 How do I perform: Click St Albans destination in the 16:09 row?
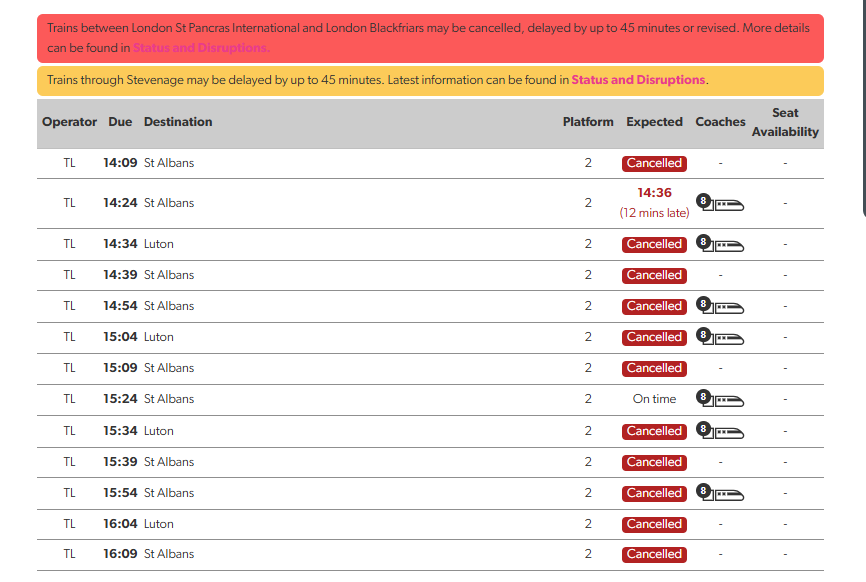[x=169, y=554]
